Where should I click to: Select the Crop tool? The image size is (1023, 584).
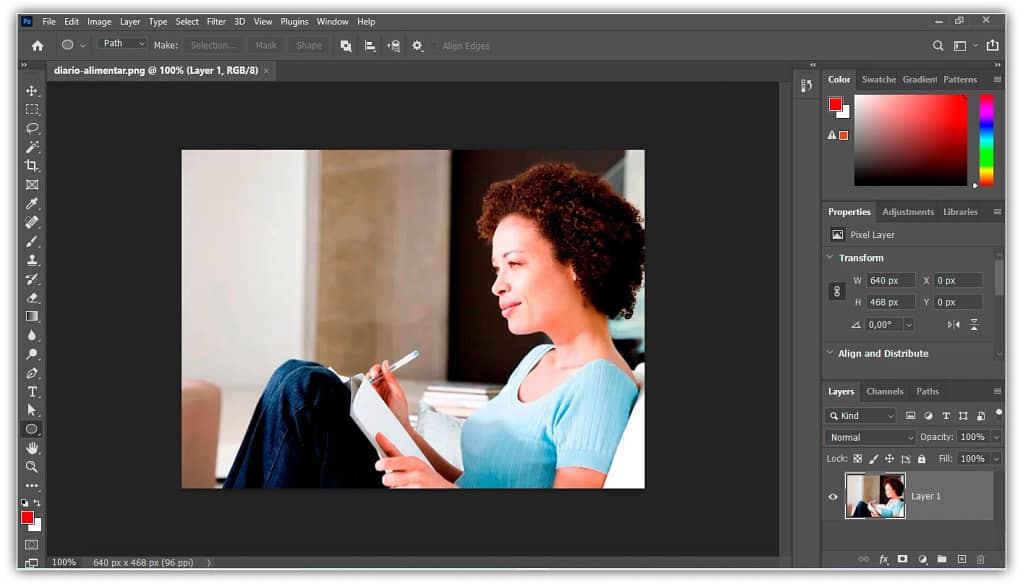31,166
